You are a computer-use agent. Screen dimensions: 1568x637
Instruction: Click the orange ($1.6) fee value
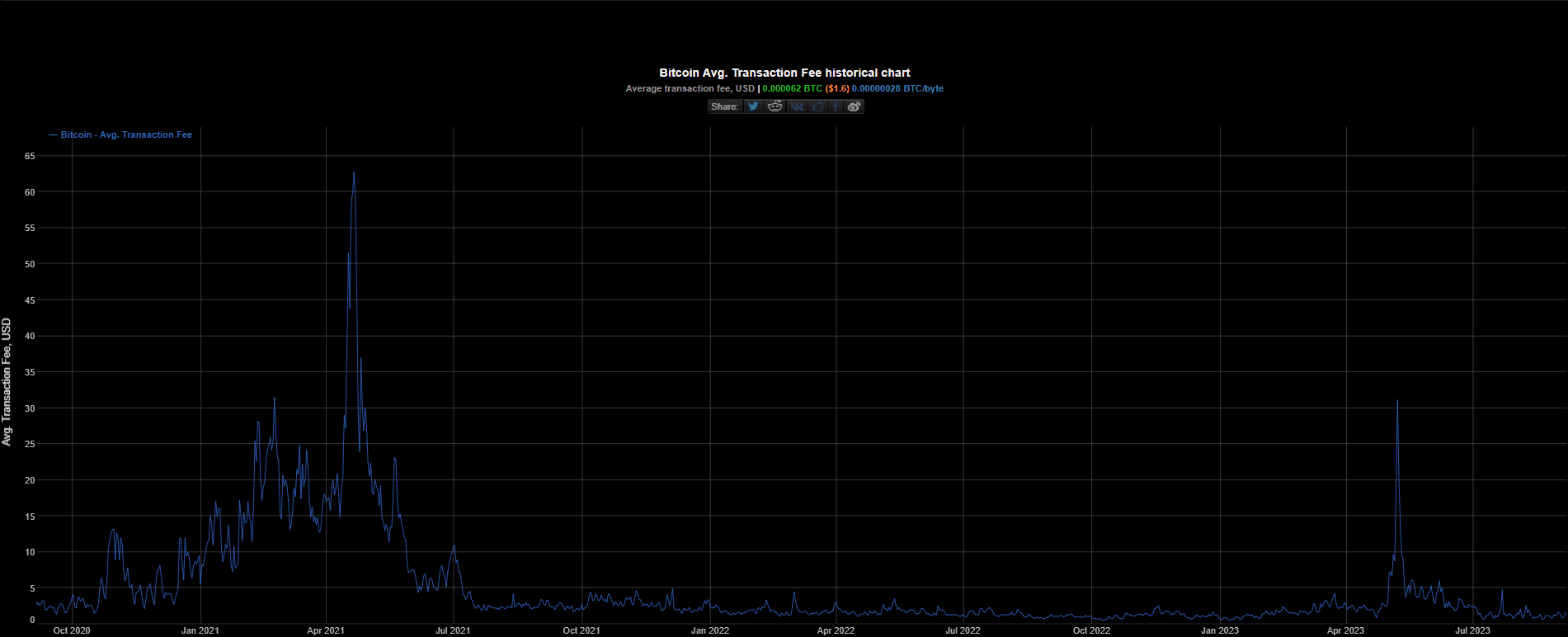(x=837, y=88)
